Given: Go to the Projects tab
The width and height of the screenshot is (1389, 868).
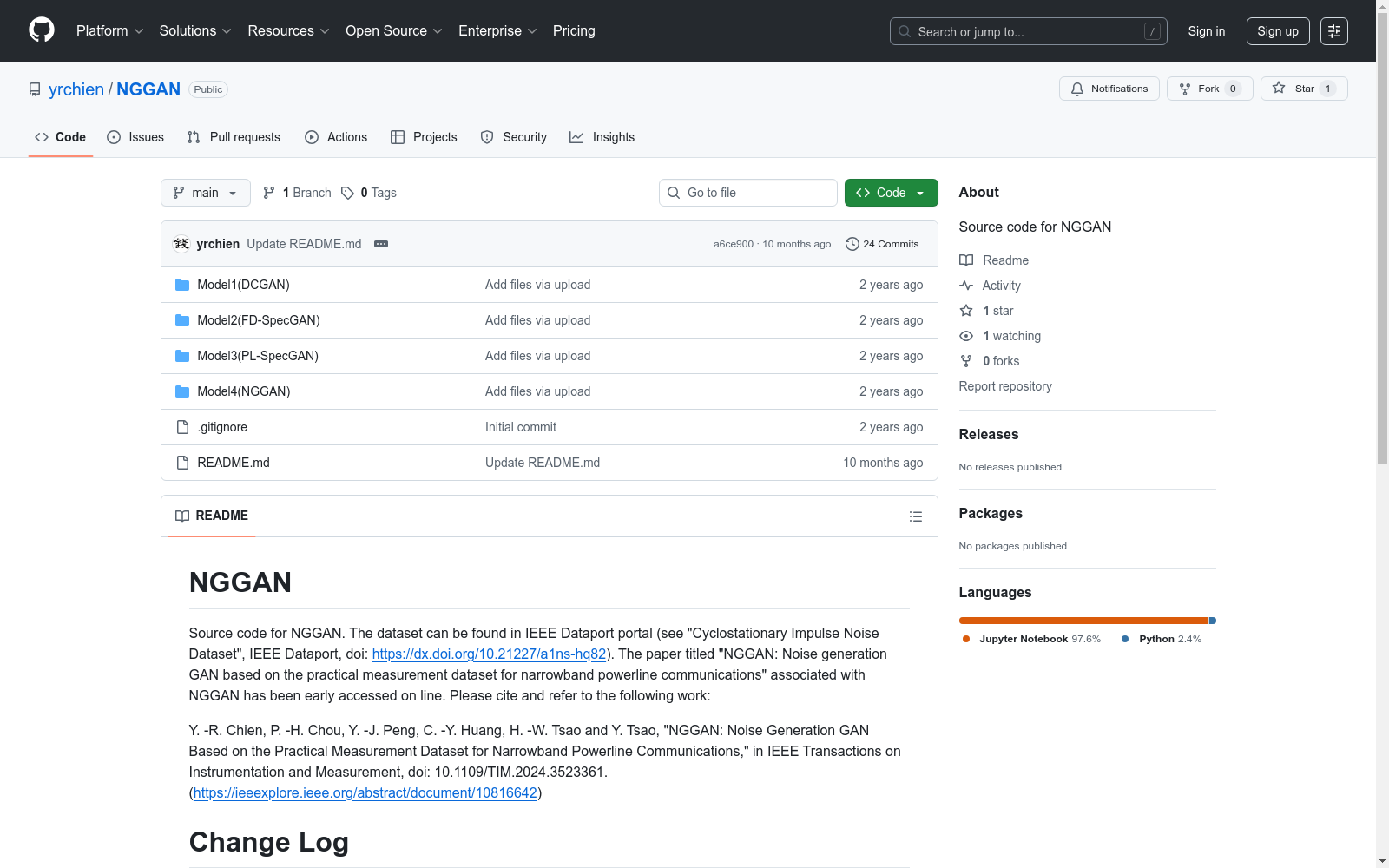Looking at the screenshot, I should 424,137.
